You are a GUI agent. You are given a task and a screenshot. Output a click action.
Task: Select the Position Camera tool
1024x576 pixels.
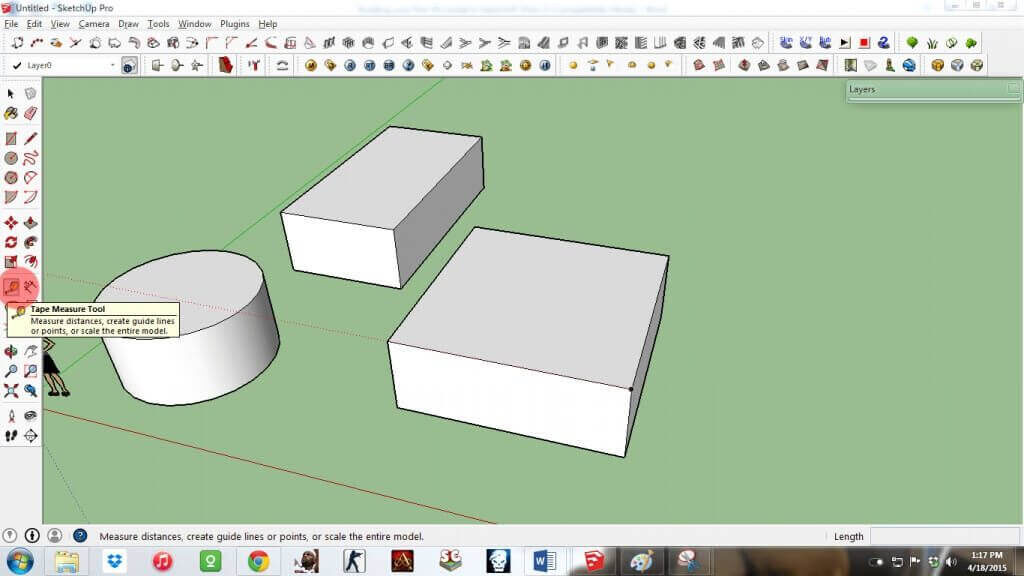[11, 416]
